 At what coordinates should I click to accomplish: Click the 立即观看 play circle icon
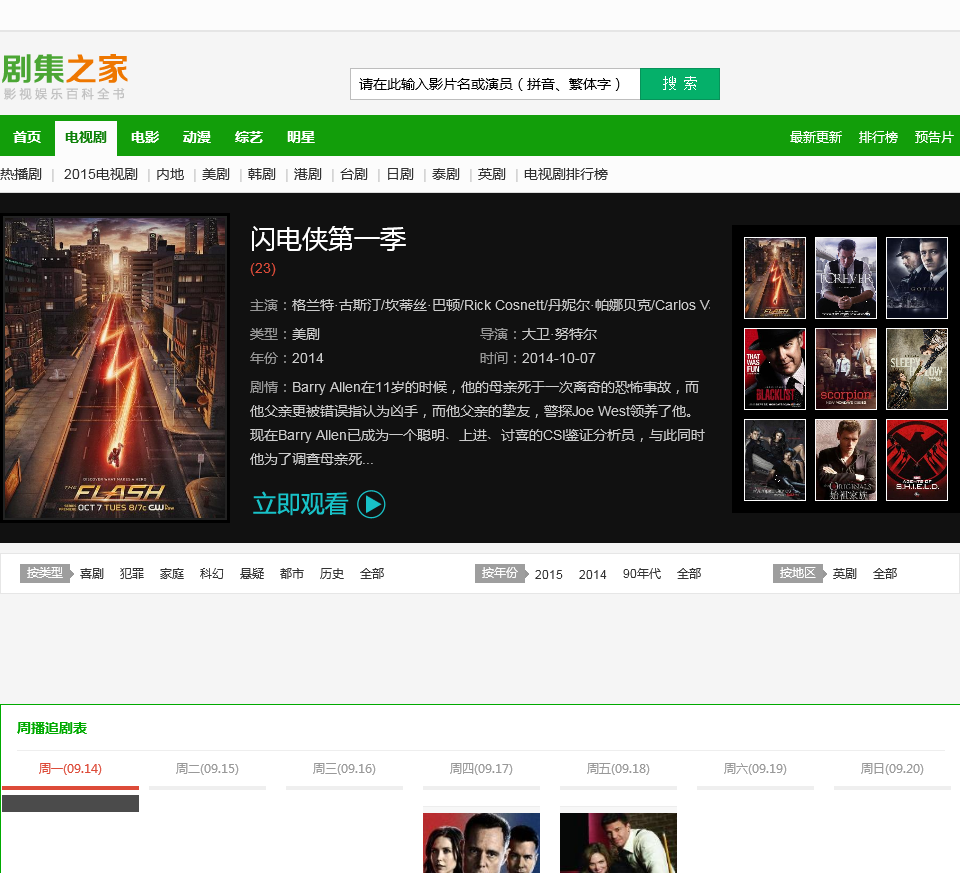[371, 504]
